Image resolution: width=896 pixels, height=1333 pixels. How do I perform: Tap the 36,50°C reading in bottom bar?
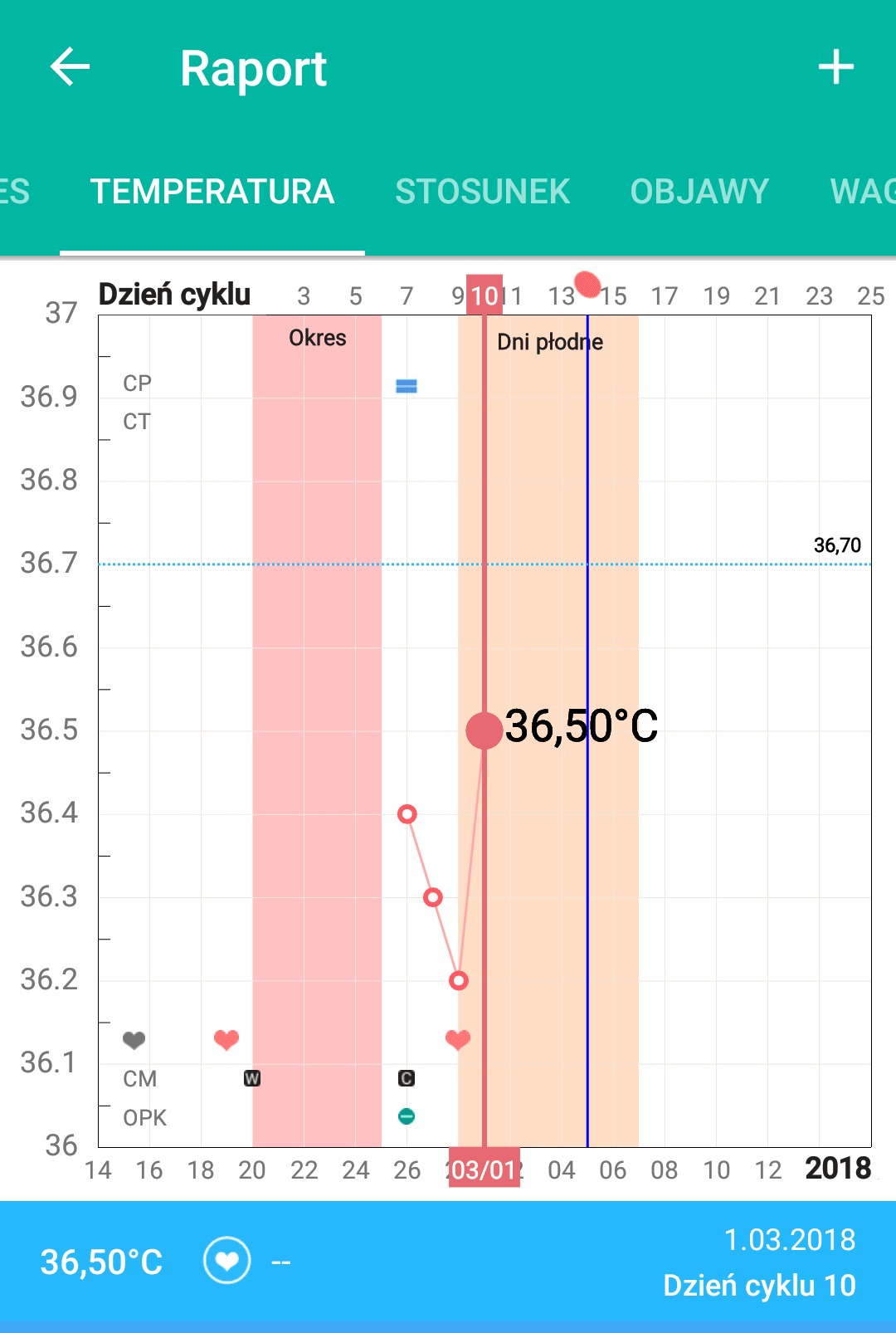[x=101, y=1262]
